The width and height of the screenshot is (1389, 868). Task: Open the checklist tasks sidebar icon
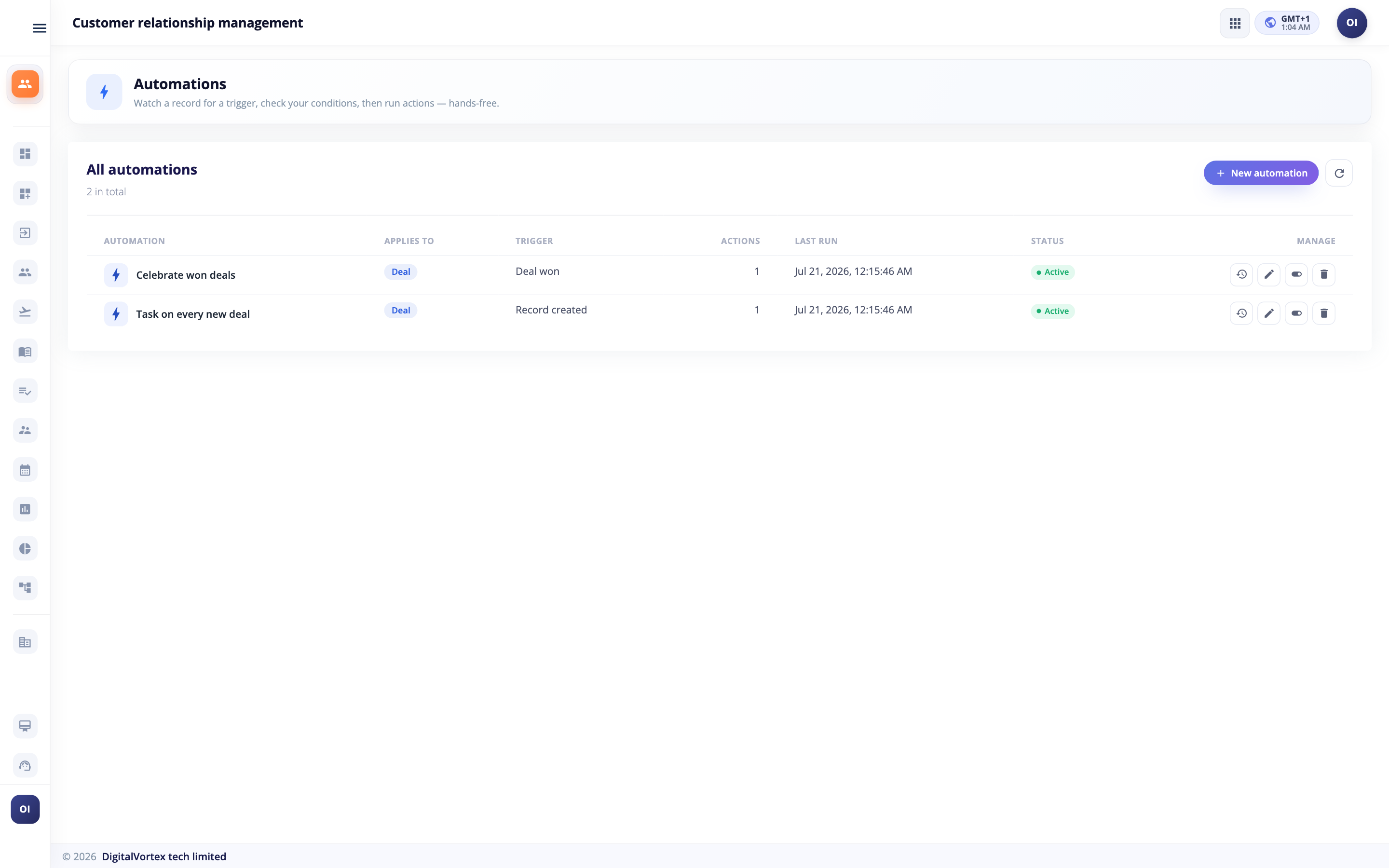(x=25, y=391)
